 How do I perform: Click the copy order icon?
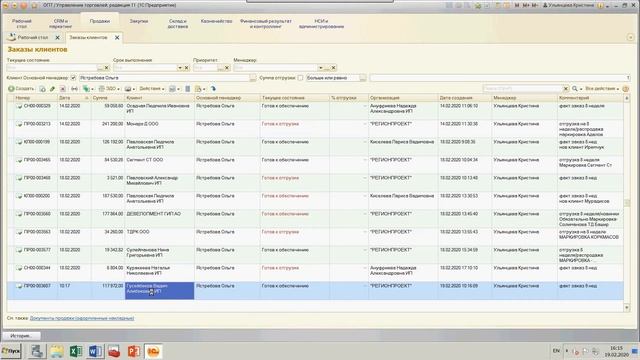42,89
